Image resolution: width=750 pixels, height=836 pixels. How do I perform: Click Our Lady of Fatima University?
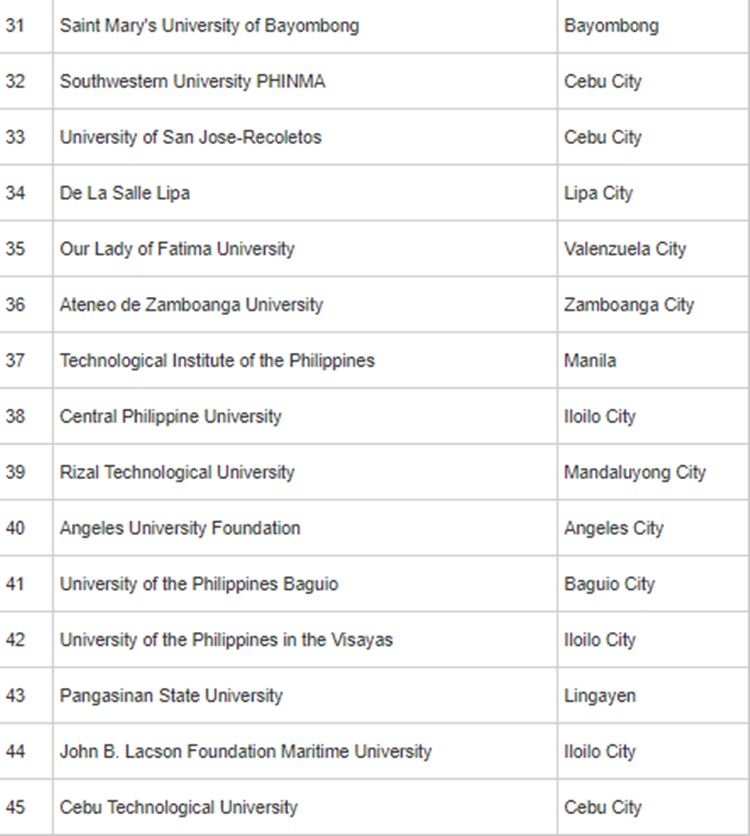point(177,249)
